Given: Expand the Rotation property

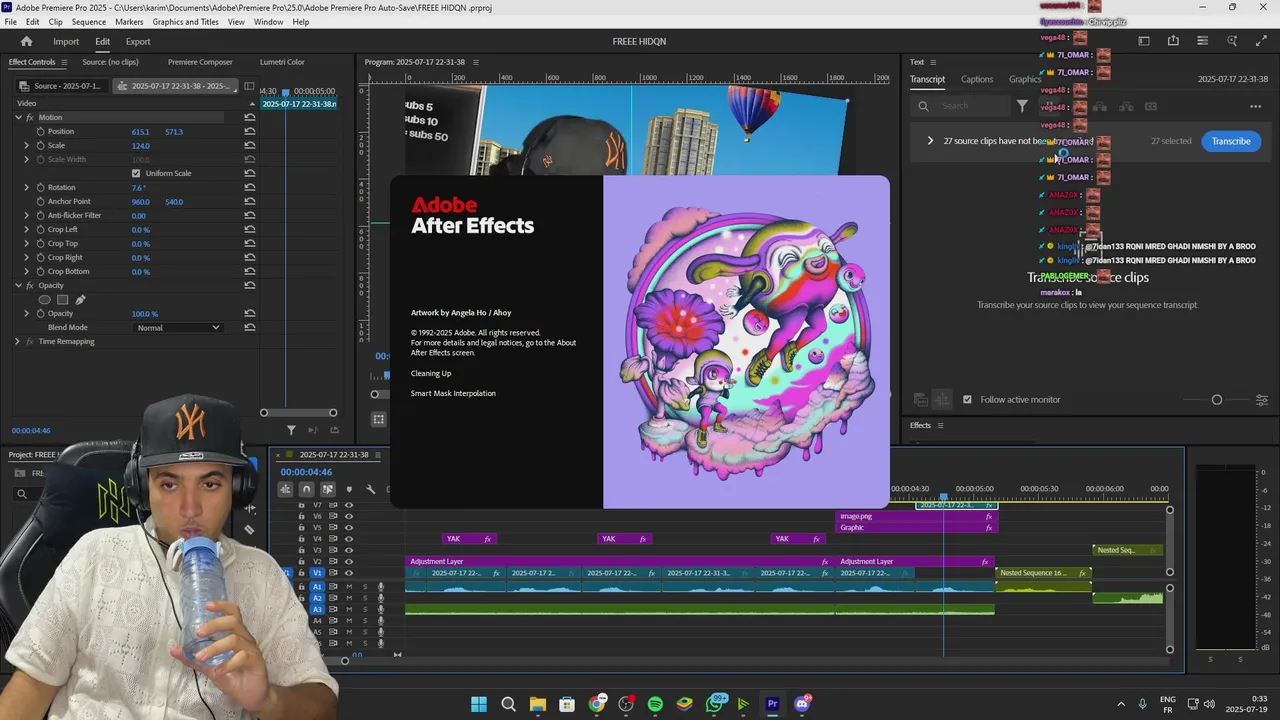Looking at the screenshot, I should tap(27, 187).
